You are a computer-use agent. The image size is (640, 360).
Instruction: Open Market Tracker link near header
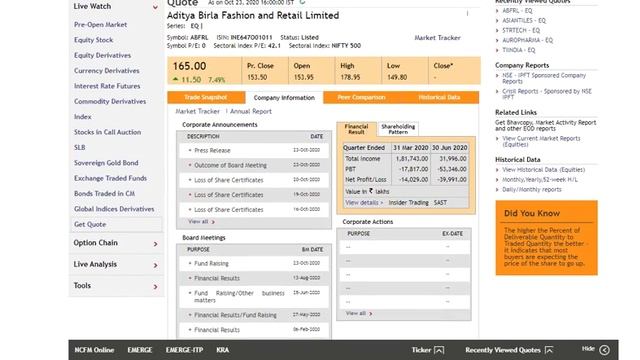[x=437, y=38]
